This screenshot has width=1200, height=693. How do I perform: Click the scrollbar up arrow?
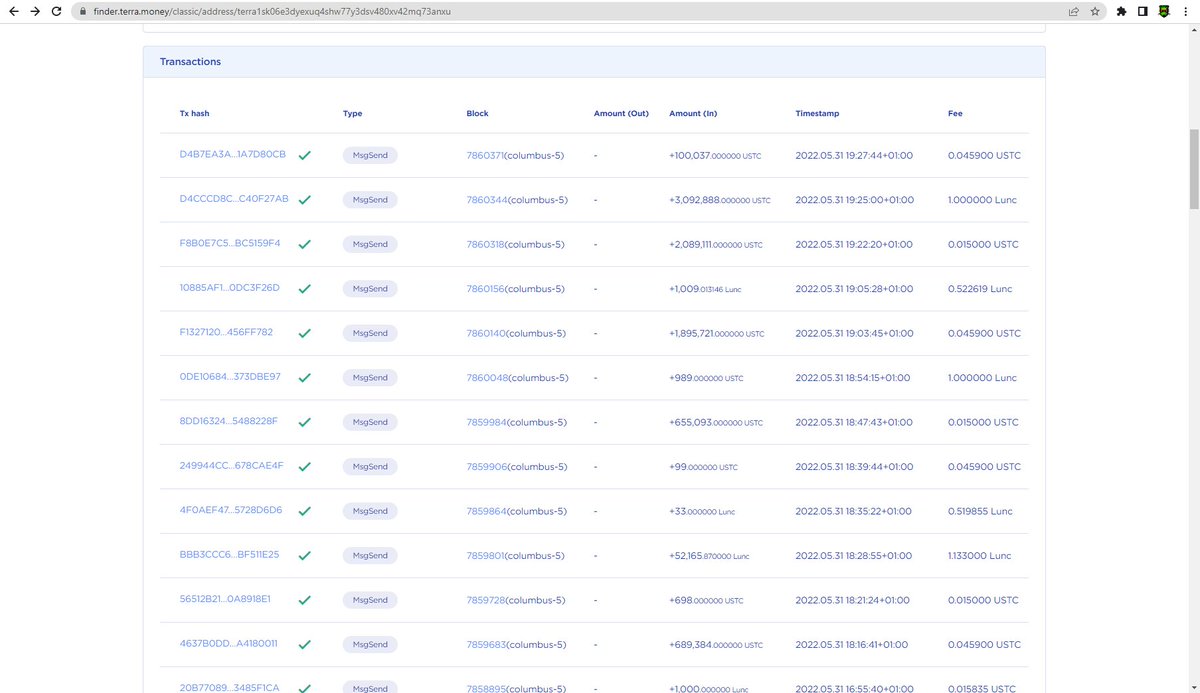pos(1192,32)
